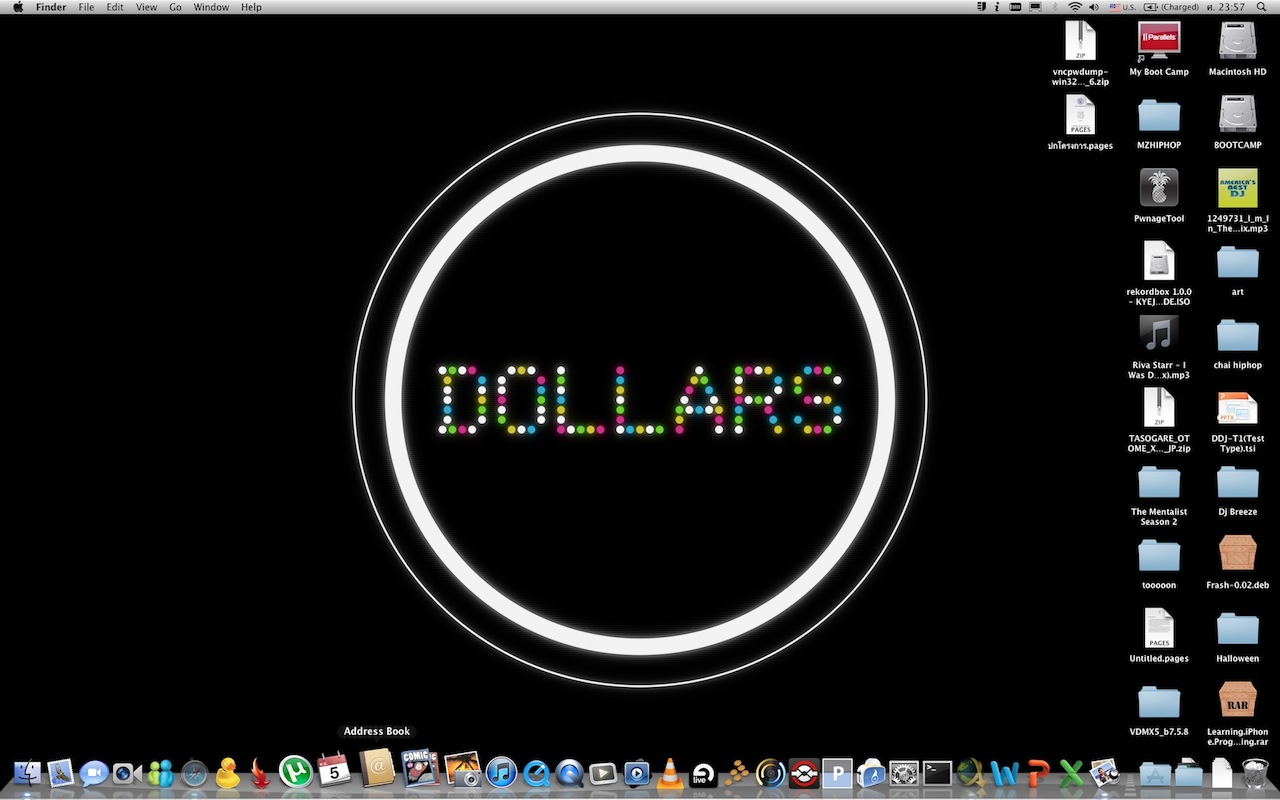The width and height of the screenshot is (1280, 800).
Task: Open the Trash in the Dock
Action: 1254,772
